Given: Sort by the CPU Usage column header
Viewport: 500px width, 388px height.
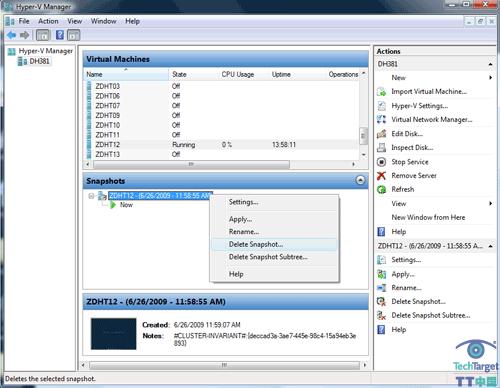Looking at the screenshot, I should point(243,74).
